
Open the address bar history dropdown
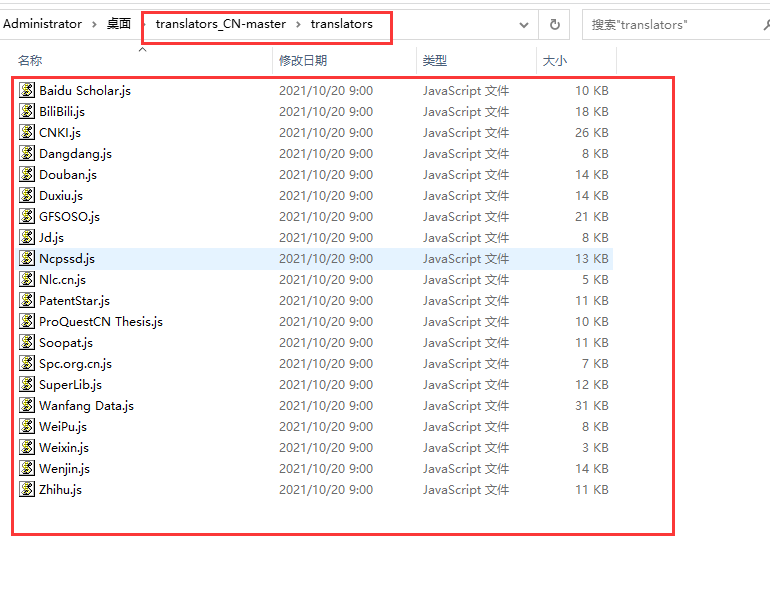(524, 25)
